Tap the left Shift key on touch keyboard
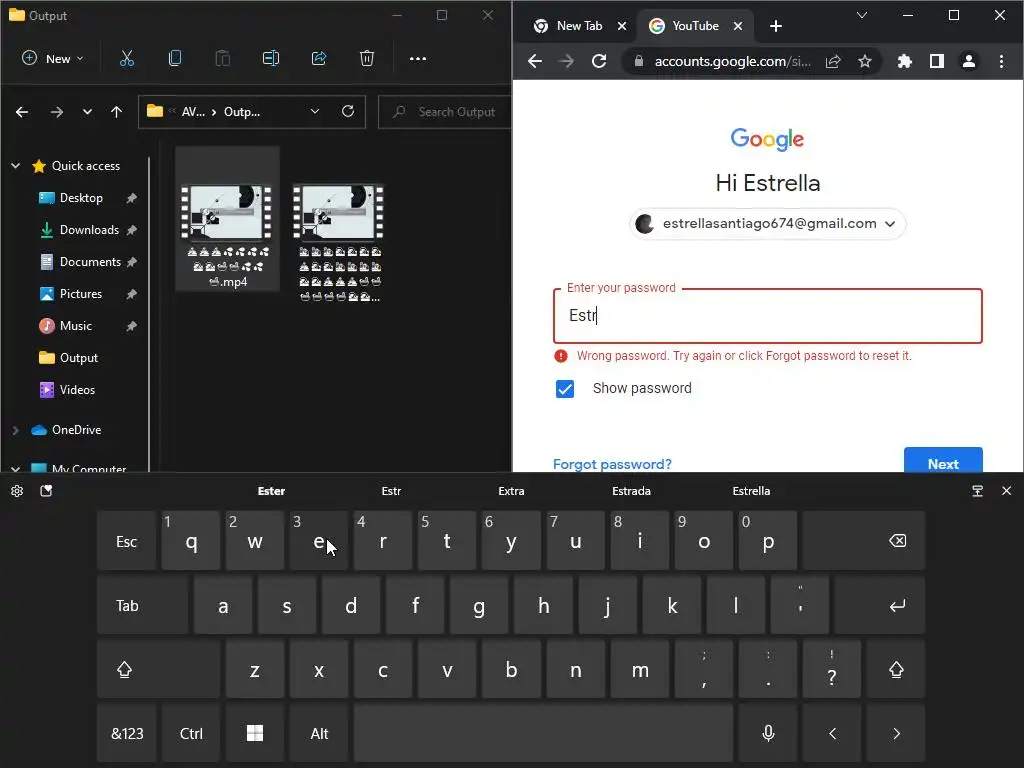 pos(158,669)
